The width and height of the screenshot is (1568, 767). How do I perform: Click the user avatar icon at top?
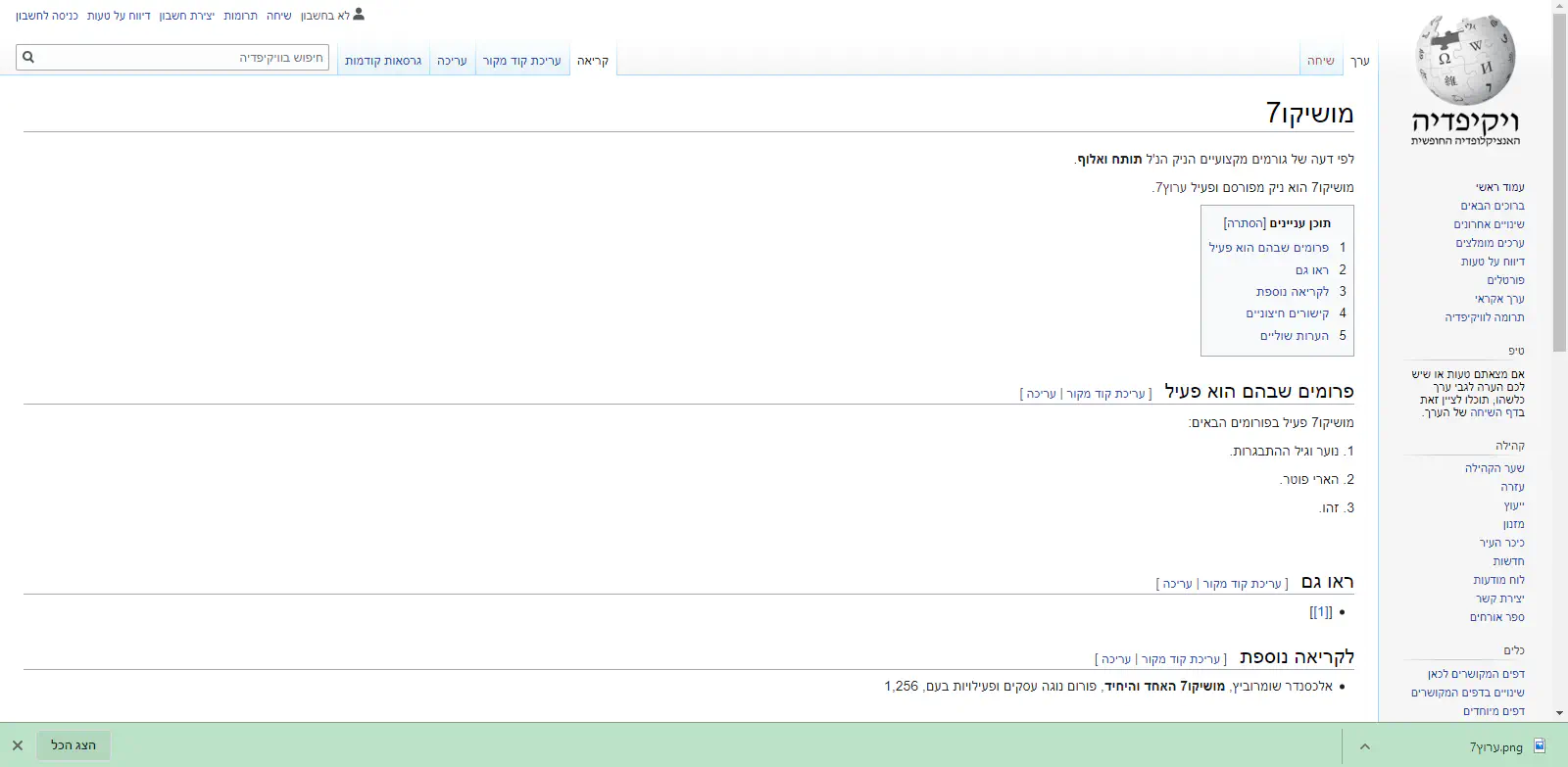pos(359,15)
